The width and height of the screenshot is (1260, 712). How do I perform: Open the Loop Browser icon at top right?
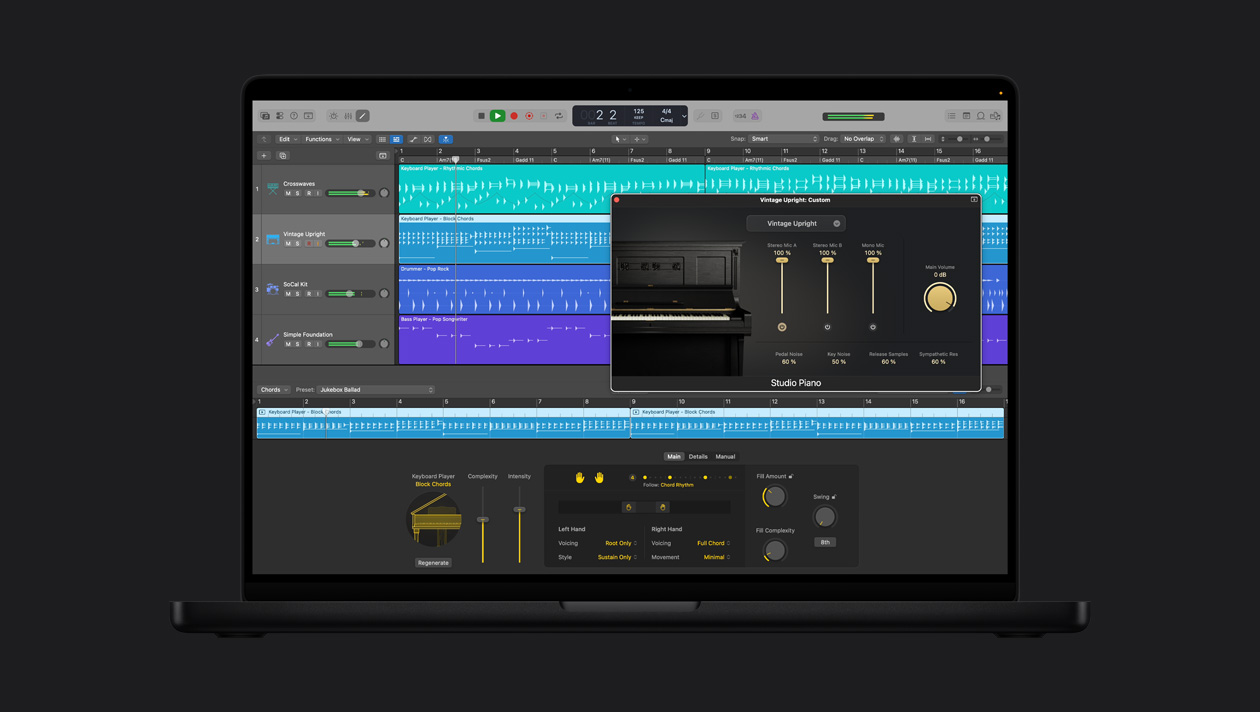coord(981,116)
